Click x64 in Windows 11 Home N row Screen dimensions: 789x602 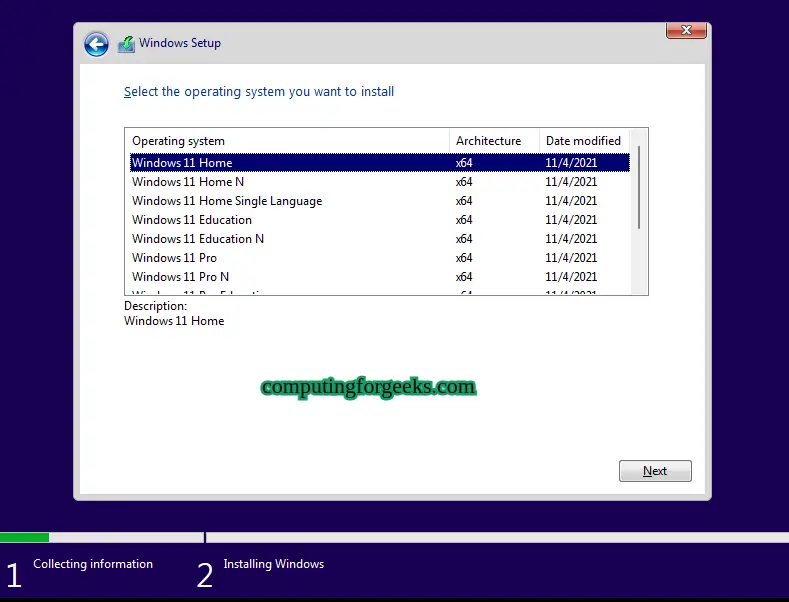tap(464, 182)
